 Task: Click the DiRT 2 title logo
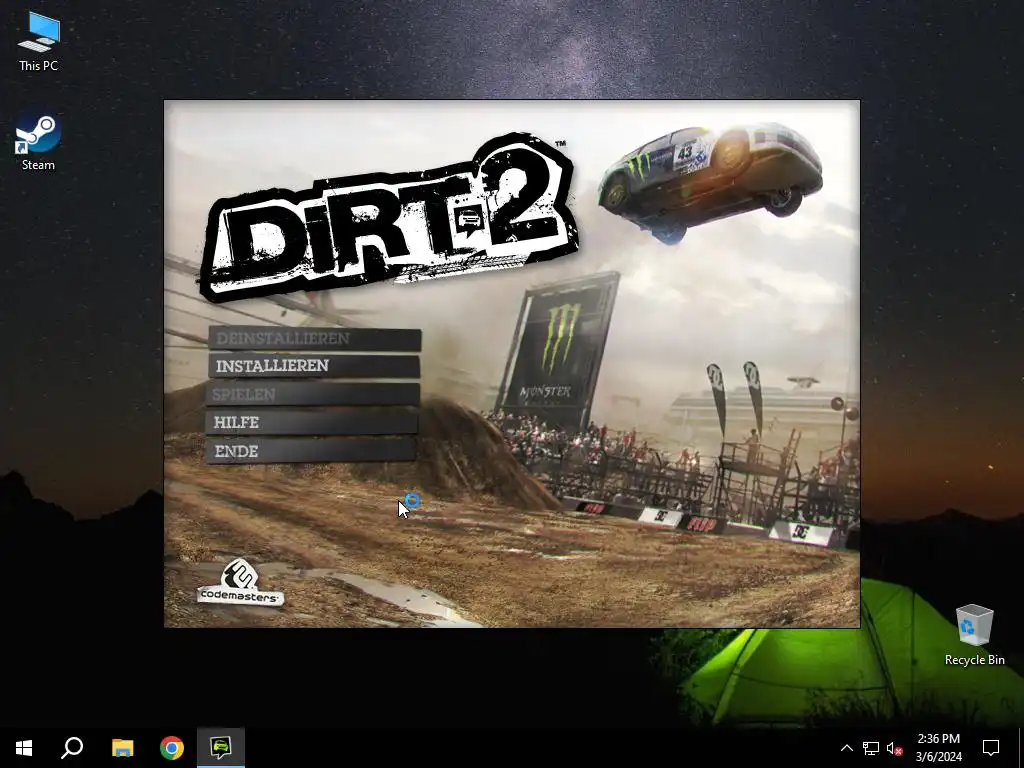[388, 215]
